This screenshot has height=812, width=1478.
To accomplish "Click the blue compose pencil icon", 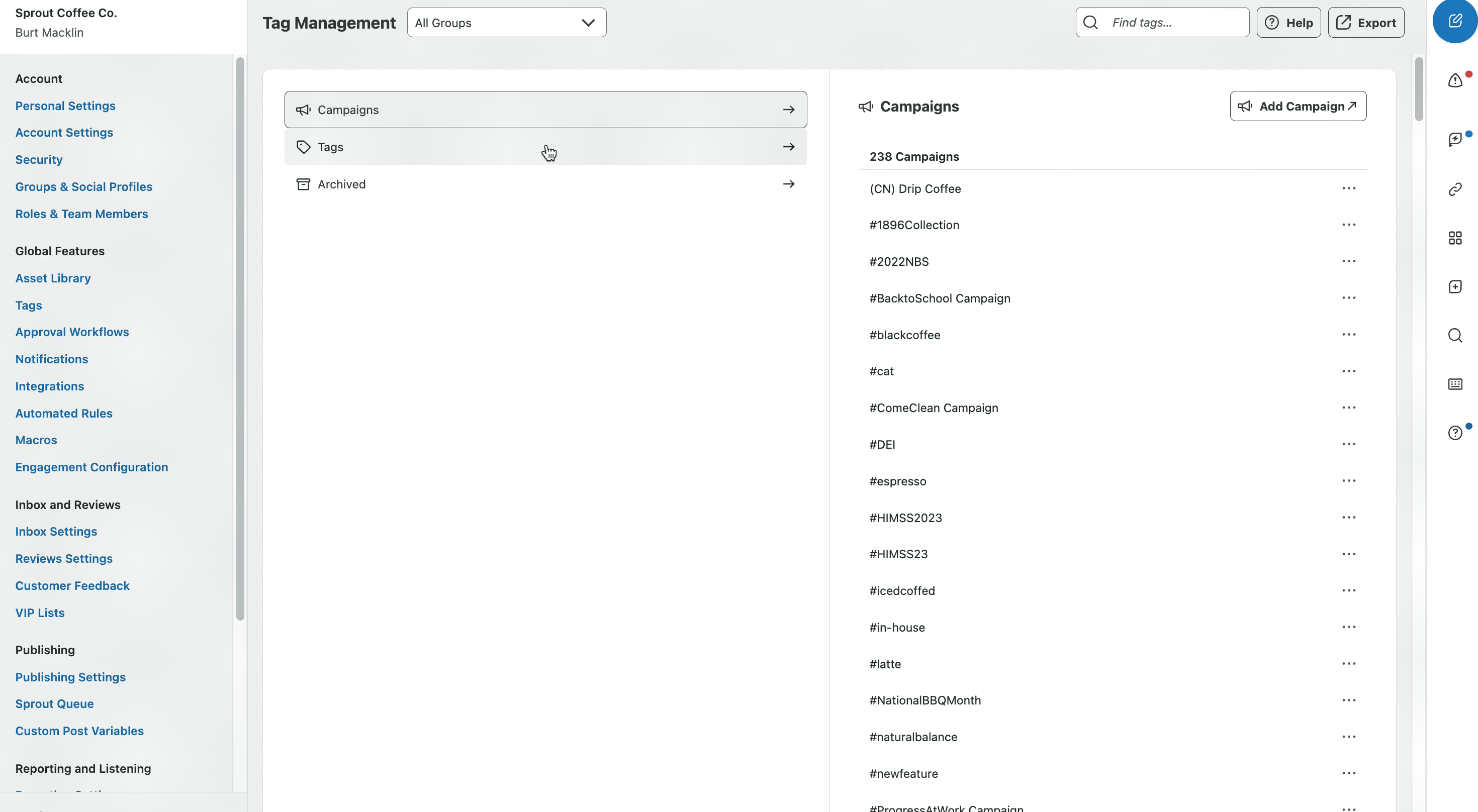I will (x=1454, y=21).
